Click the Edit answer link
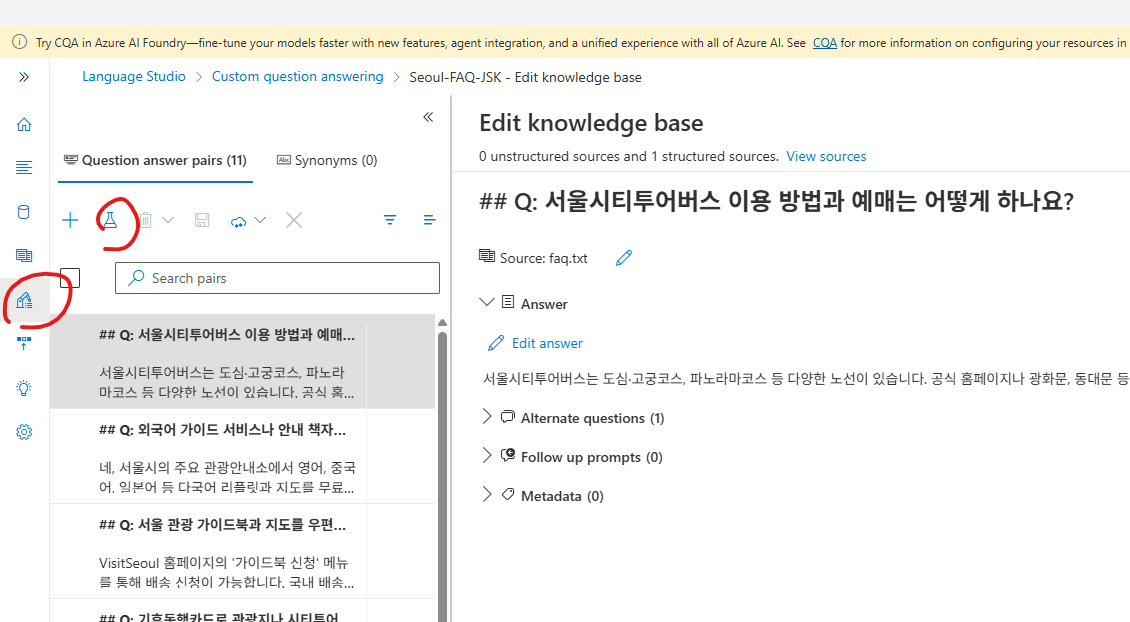 pyautogui.click(x=535, y=343)
